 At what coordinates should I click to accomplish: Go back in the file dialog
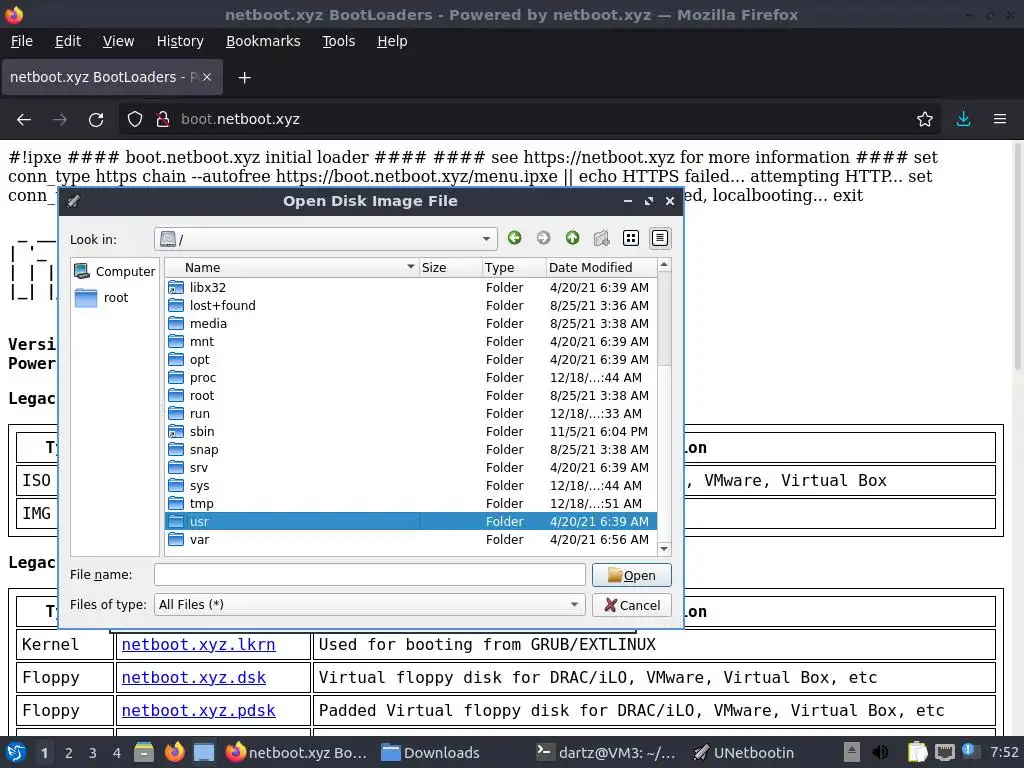pyautogui.click(x=515, y=238)
